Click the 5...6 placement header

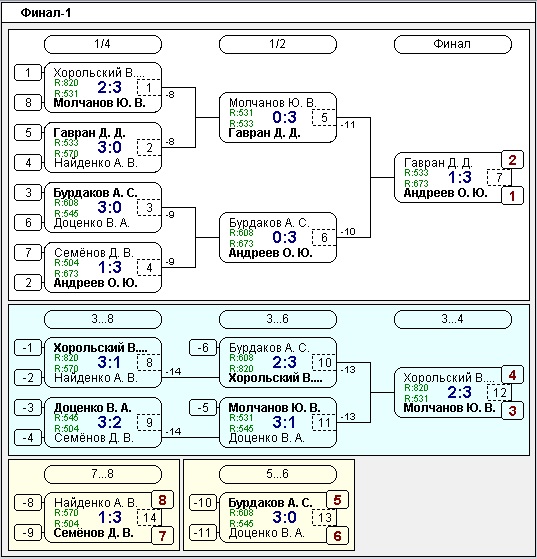[x=278, y=474]
